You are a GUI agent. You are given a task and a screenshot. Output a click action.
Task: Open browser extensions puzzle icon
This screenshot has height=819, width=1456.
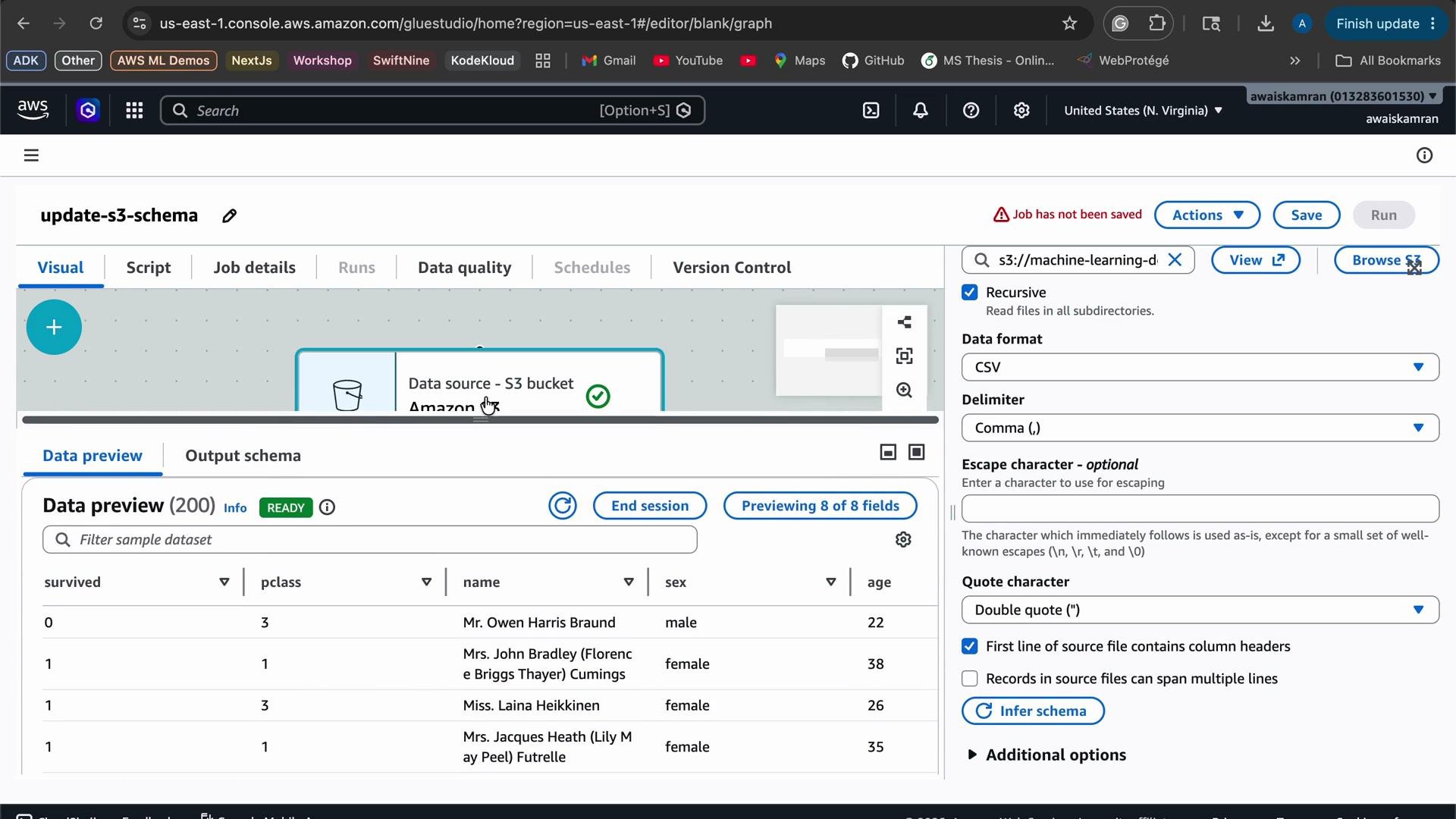tap(1156, 24)
